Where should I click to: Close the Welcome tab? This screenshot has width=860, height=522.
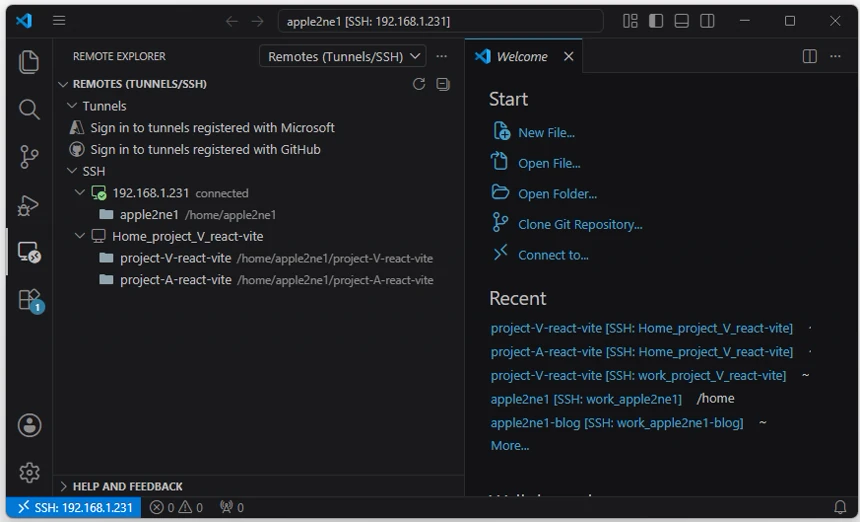coord(569,56)
